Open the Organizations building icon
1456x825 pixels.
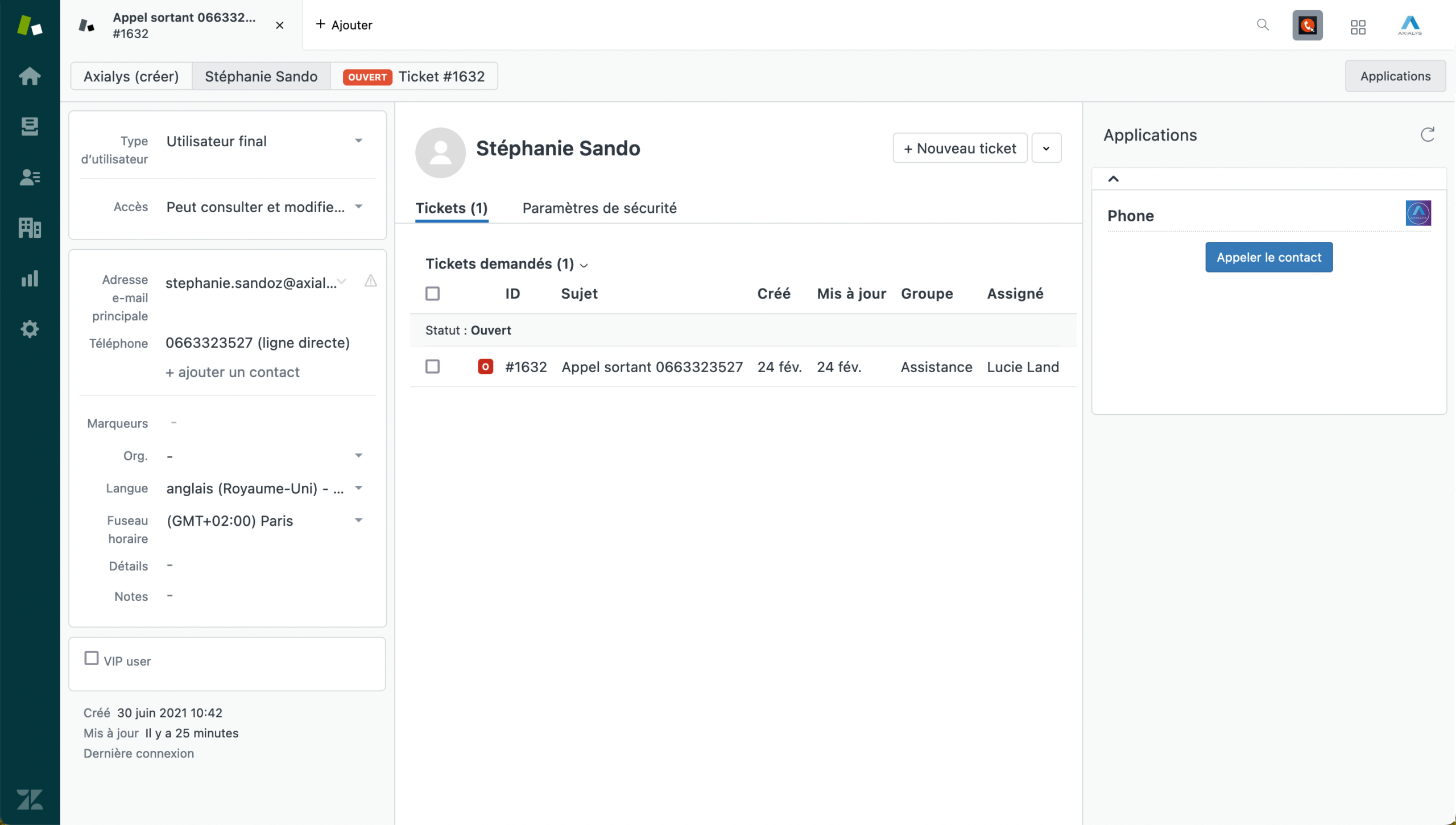coord(30,228)
